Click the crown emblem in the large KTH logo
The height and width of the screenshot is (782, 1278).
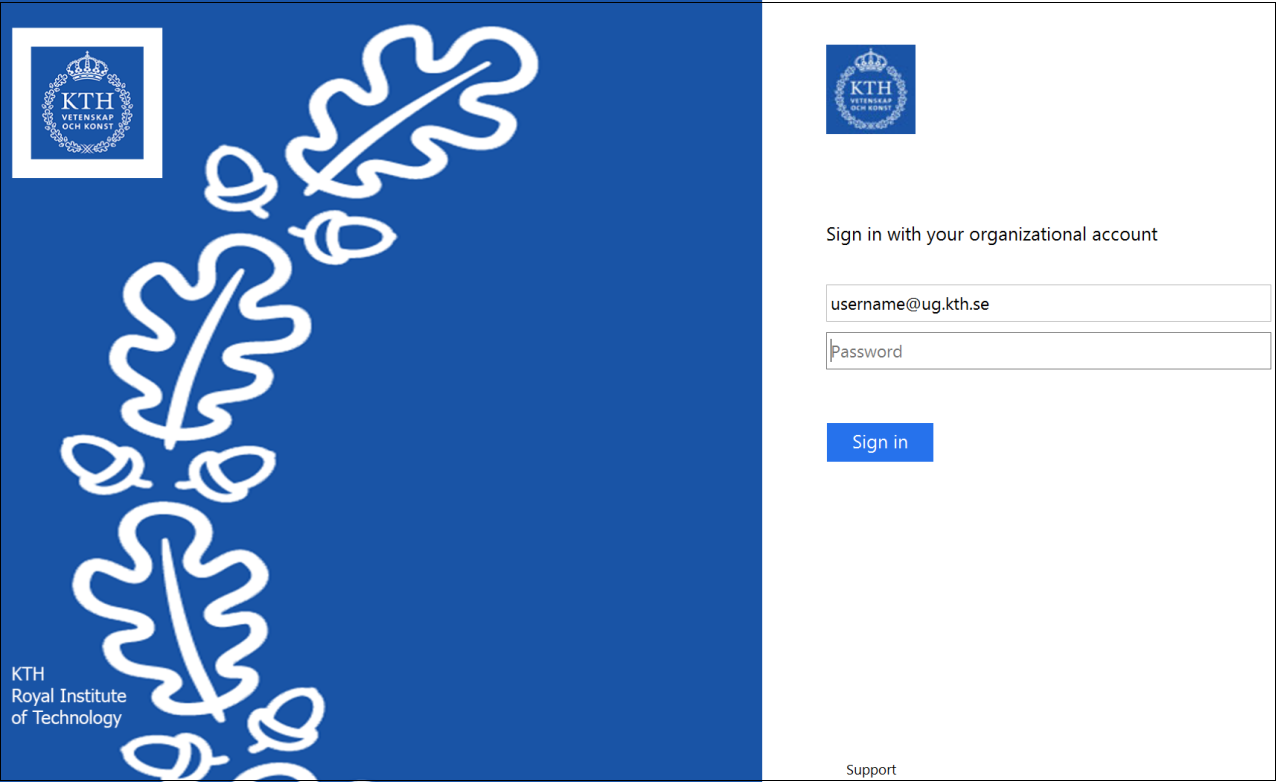pyautogui.click(x=87, y=70)
